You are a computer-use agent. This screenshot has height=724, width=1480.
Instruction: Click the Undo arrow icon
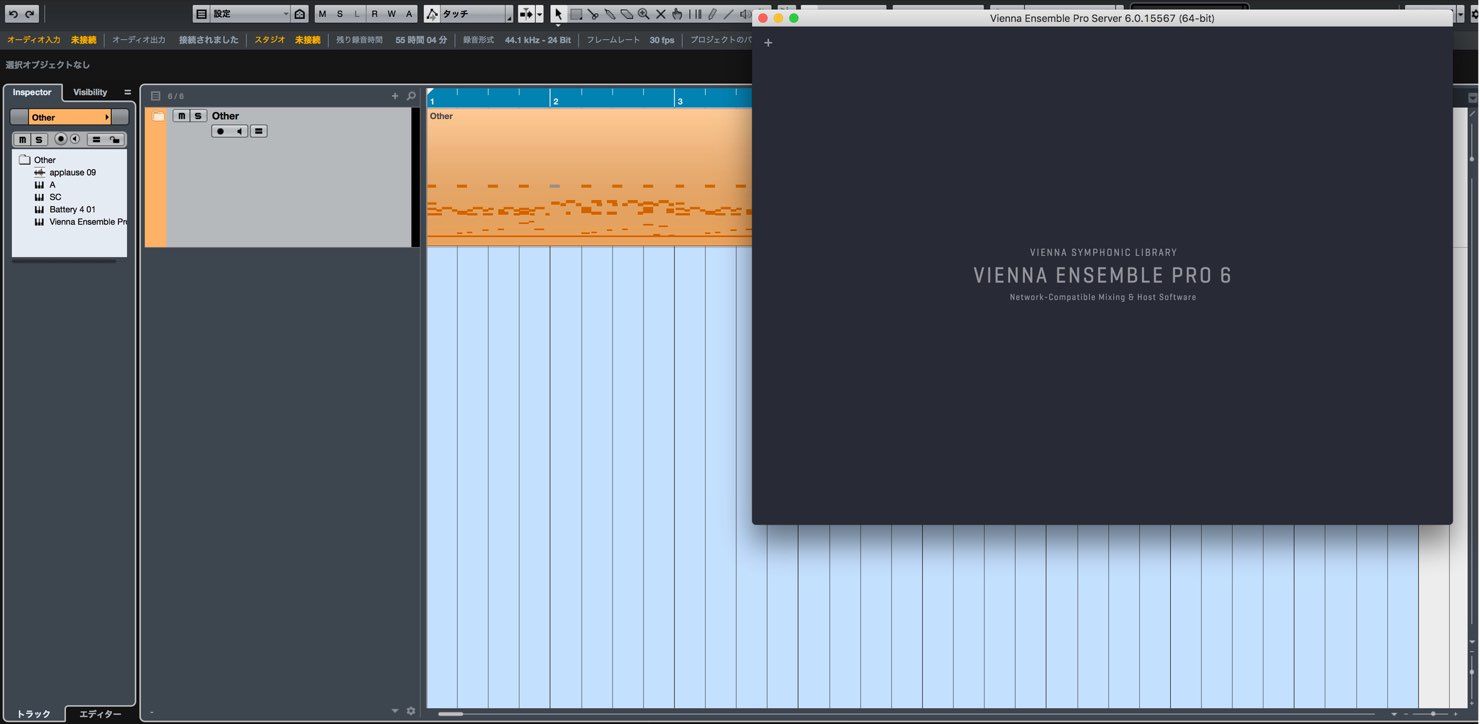(x=13, y=14)
